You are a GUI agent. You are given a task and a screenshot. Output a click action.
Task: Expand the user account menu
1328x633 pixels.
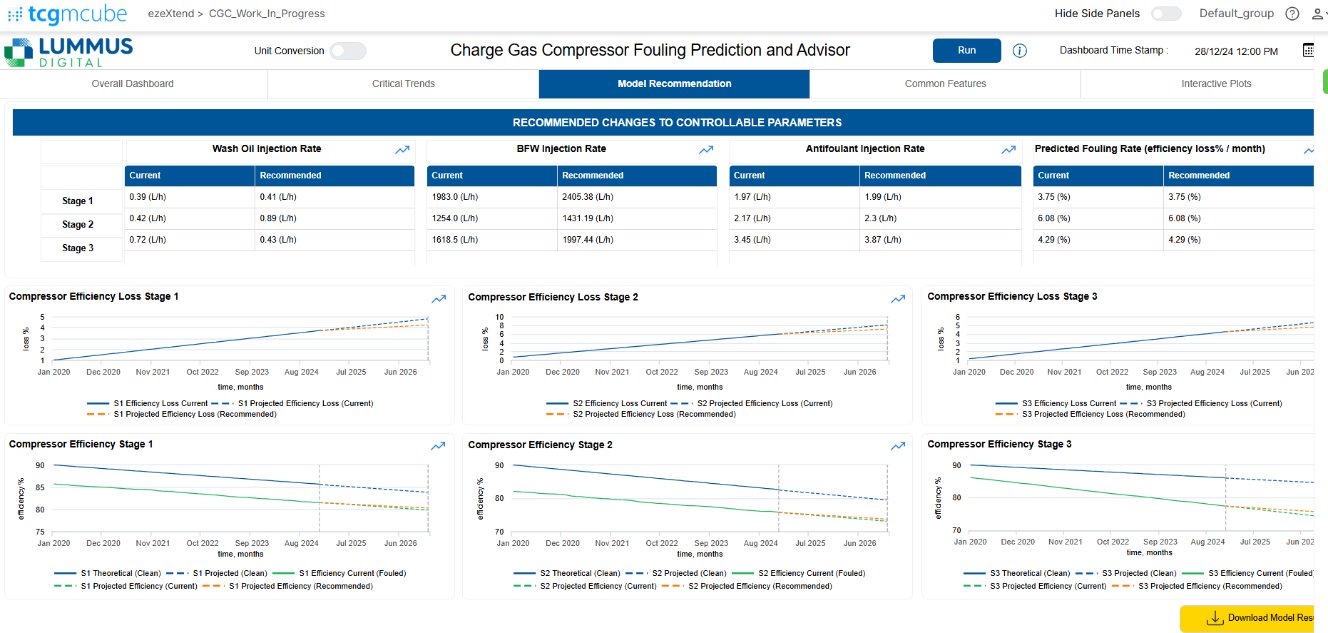tap(1317, 14)
